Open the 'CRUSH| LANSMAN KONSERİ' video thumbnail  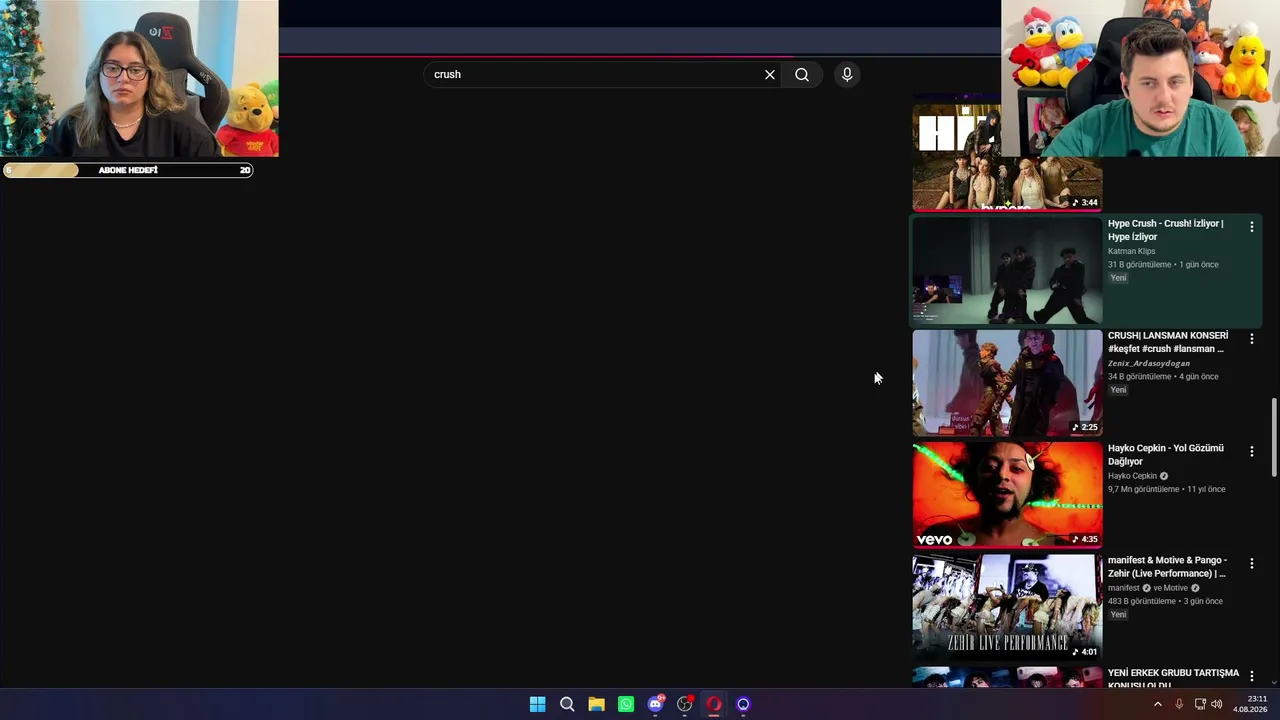pos(1007,382)
